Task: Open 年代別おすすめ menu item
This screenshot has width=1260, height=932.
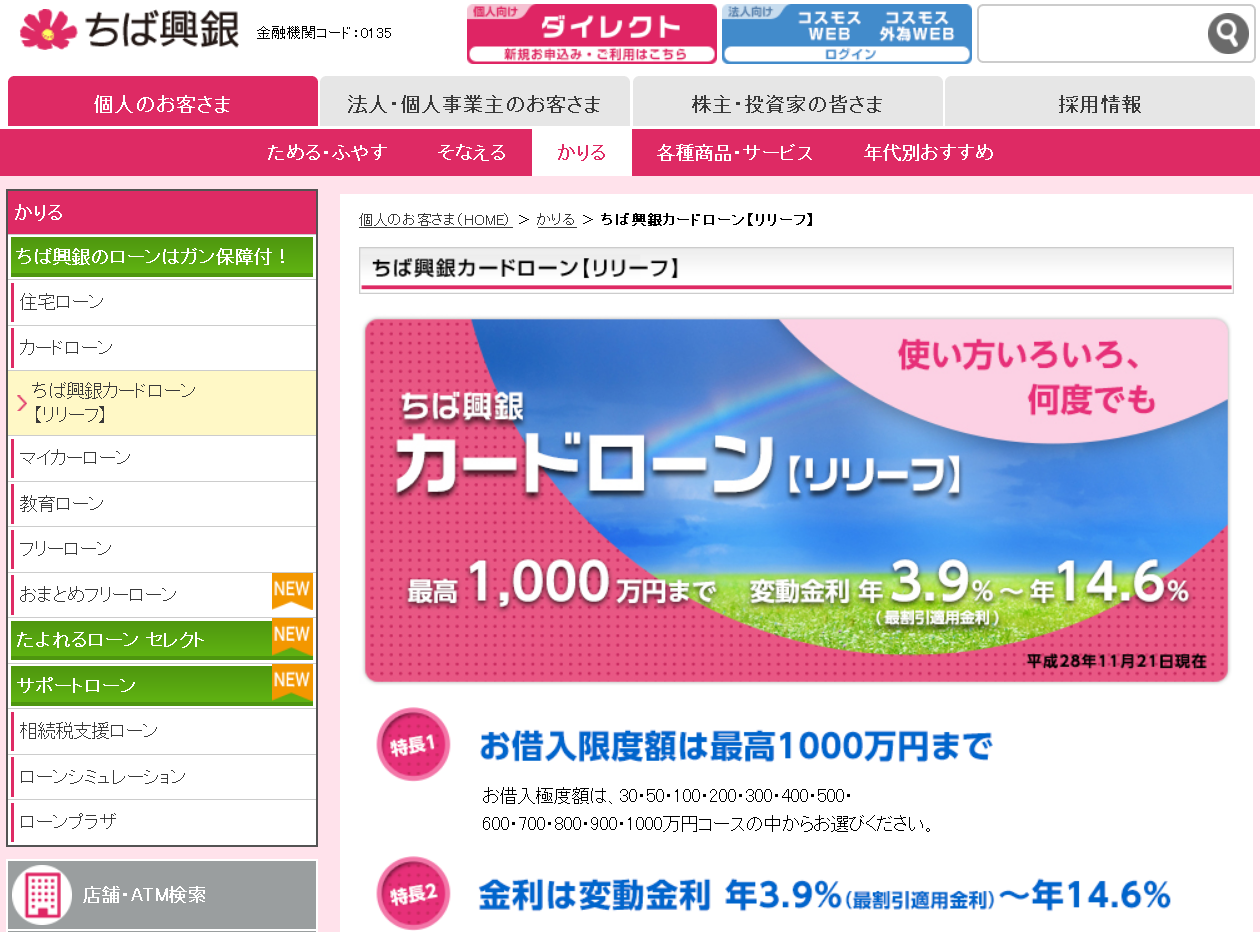Action: (x=929, y=153)
